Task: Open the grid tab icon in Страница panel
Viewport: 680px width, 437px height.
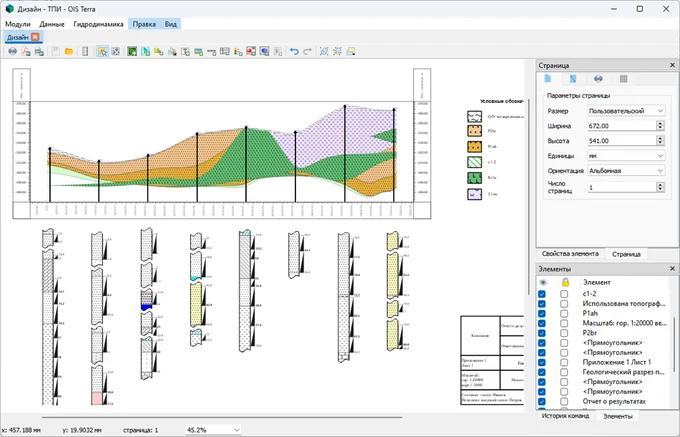Action: (x=623, y=78)
